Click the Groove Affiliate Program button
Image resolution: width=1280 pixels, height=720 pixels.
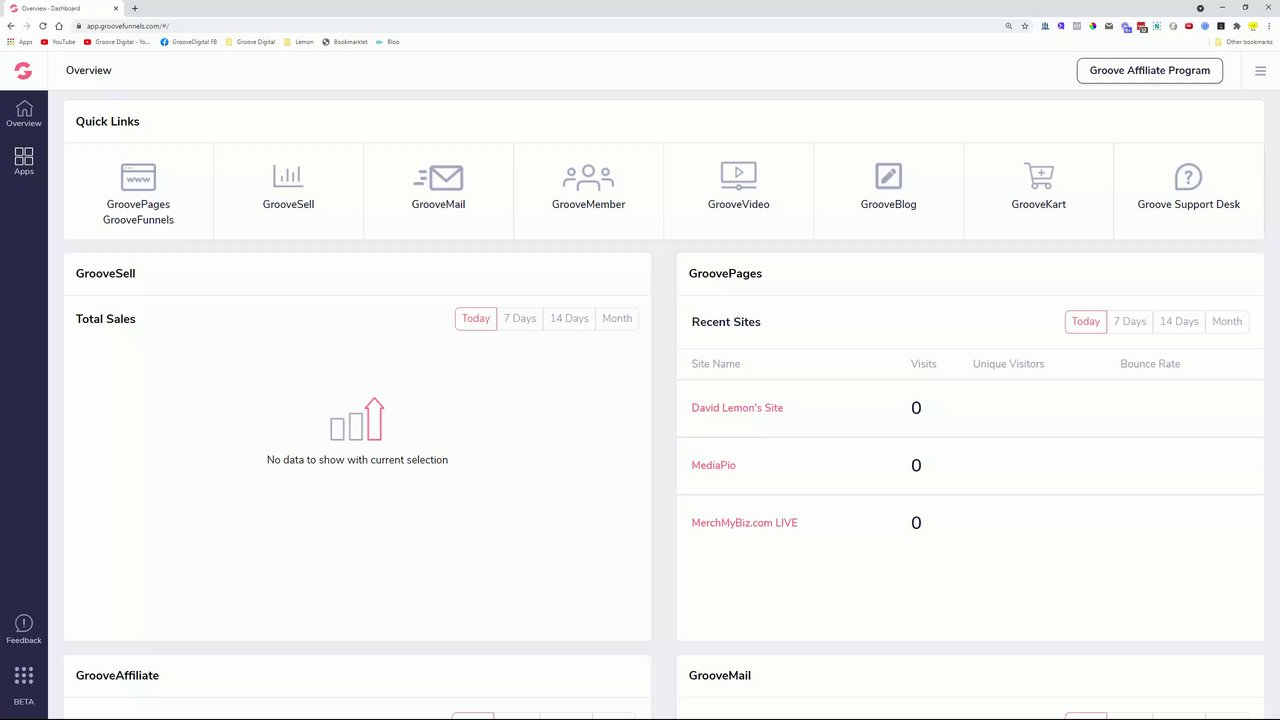pos(1150,71)
